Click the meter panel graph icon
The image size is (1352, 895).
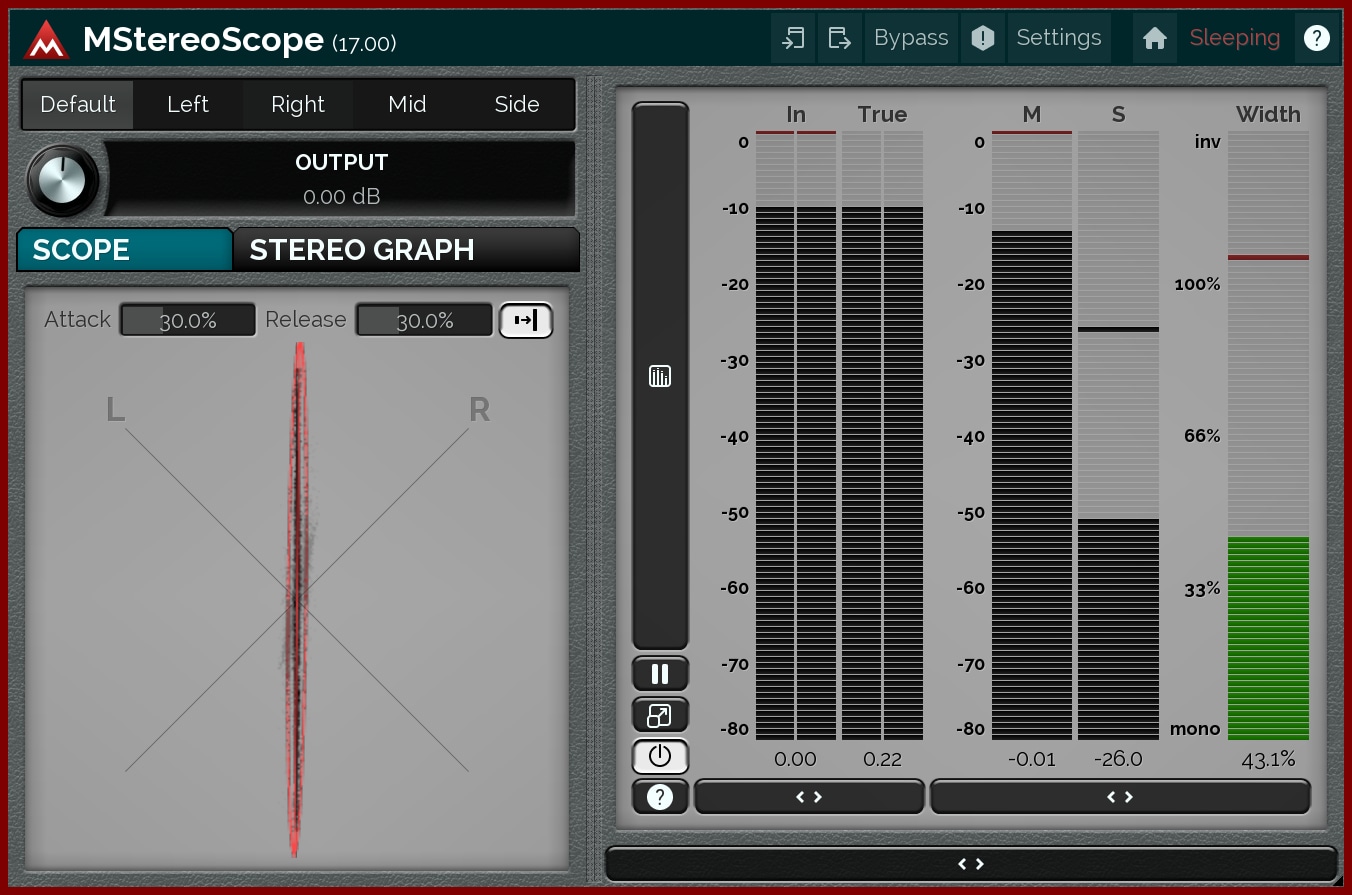(x=660, y=376)
